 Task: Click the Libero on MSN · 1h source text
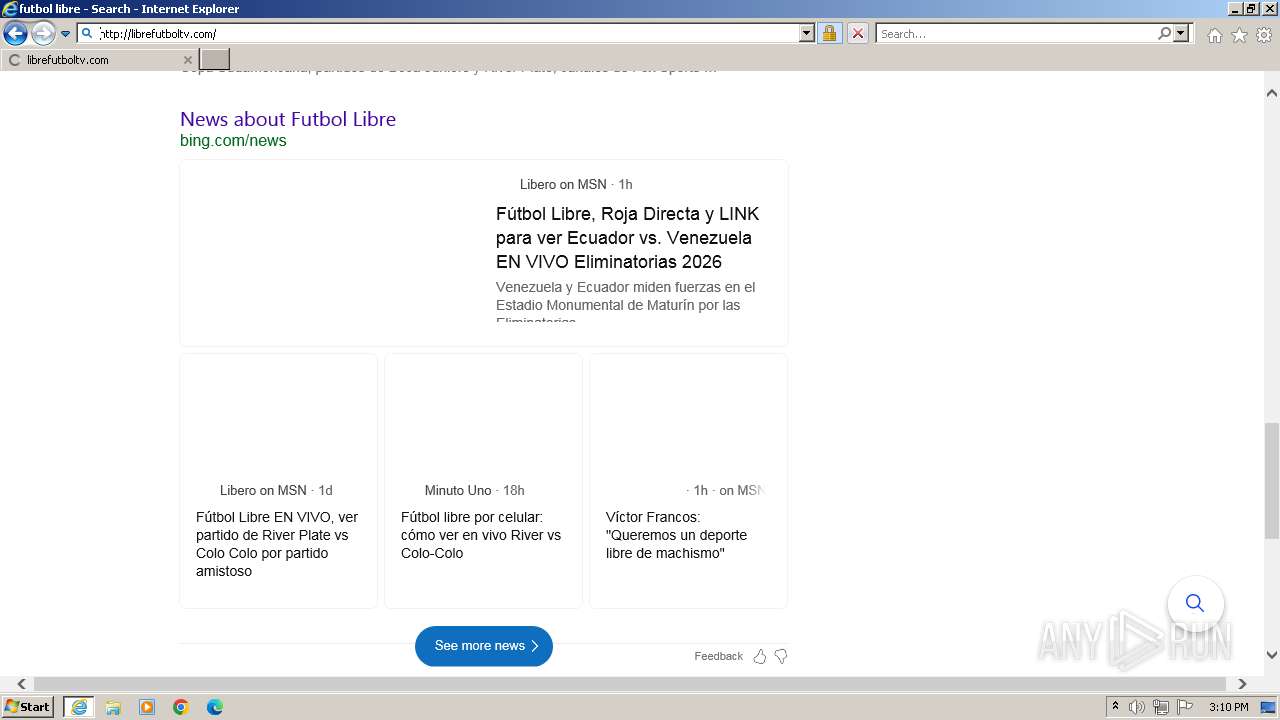click(576, 185)
